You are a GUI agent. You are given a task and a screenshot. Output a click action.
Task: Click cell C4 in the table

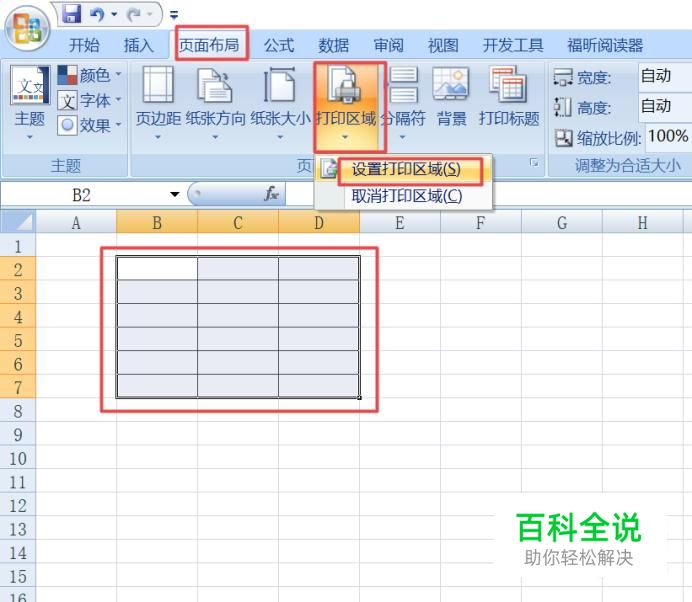click(238, 316)
